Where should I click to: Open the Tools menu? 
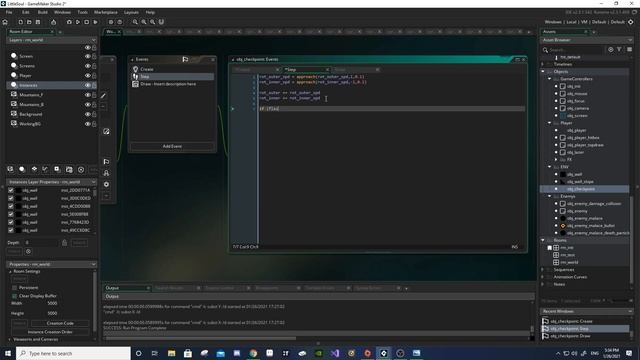pyautogui.click(x=82, y=12)
